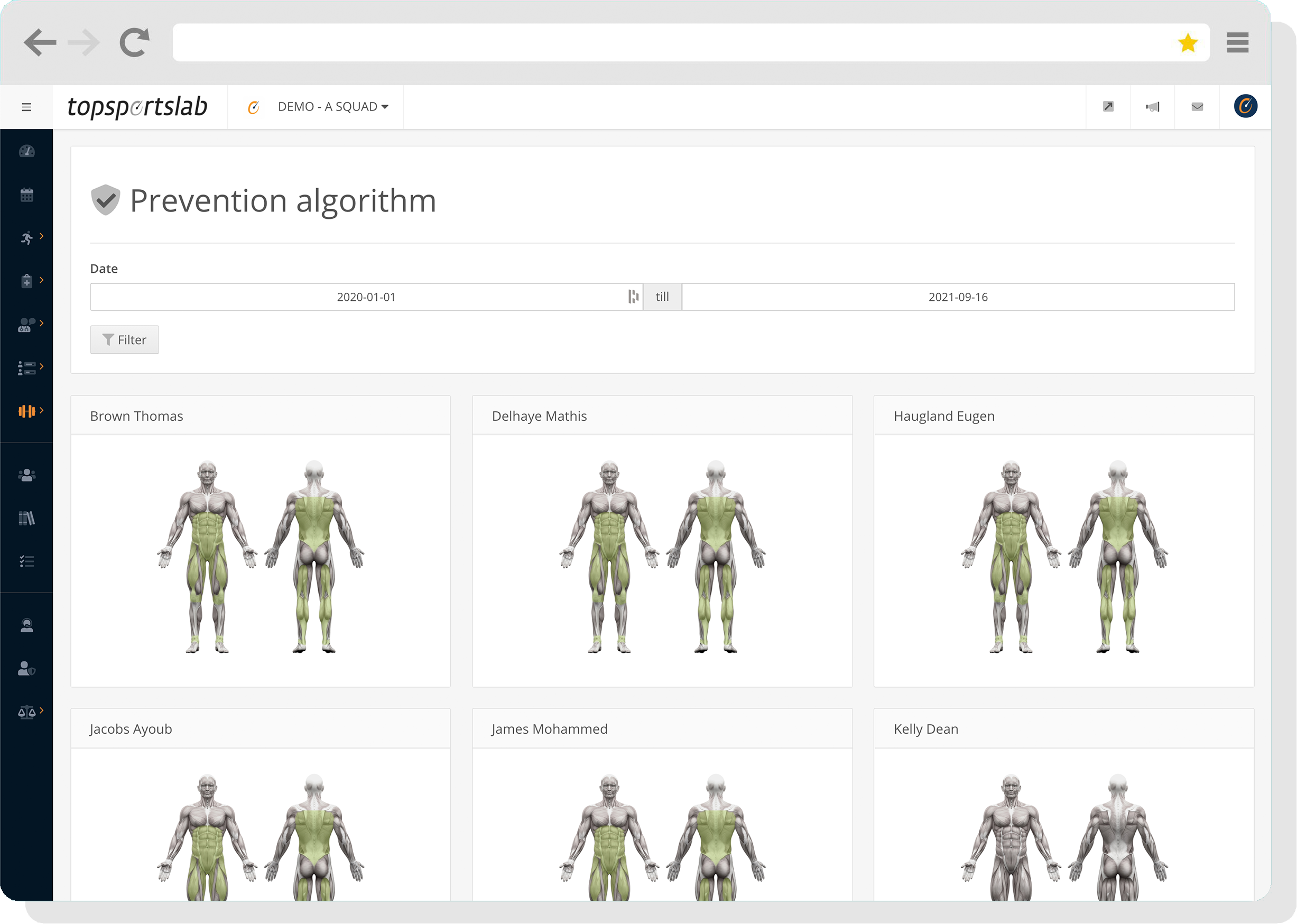Click the icon inside the start date field
The width and height of the screenshot is (1297, 924).
click(x=633, y=297)
